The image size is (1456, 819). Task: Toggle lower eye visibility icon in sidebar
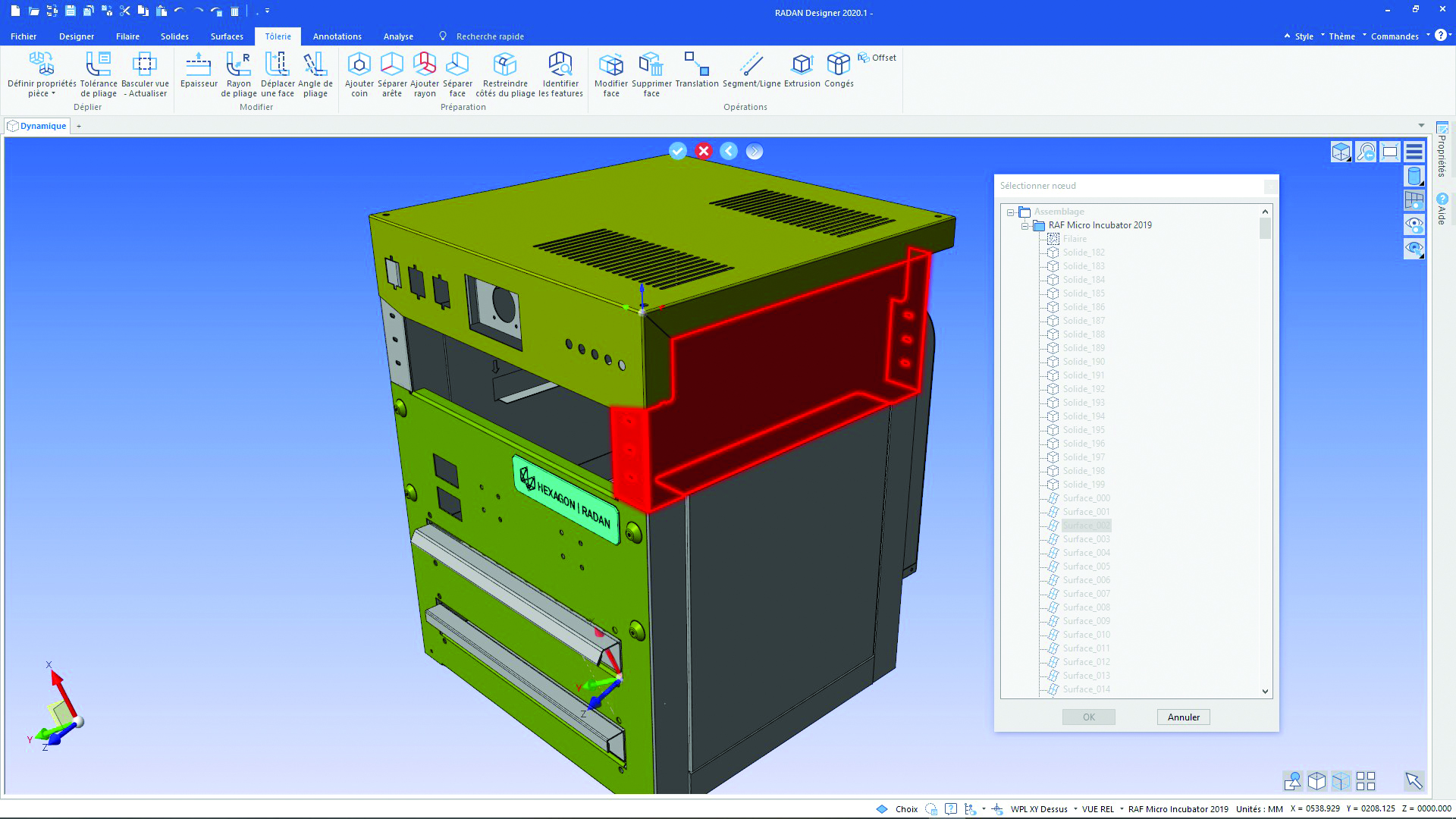(1414, 249)
